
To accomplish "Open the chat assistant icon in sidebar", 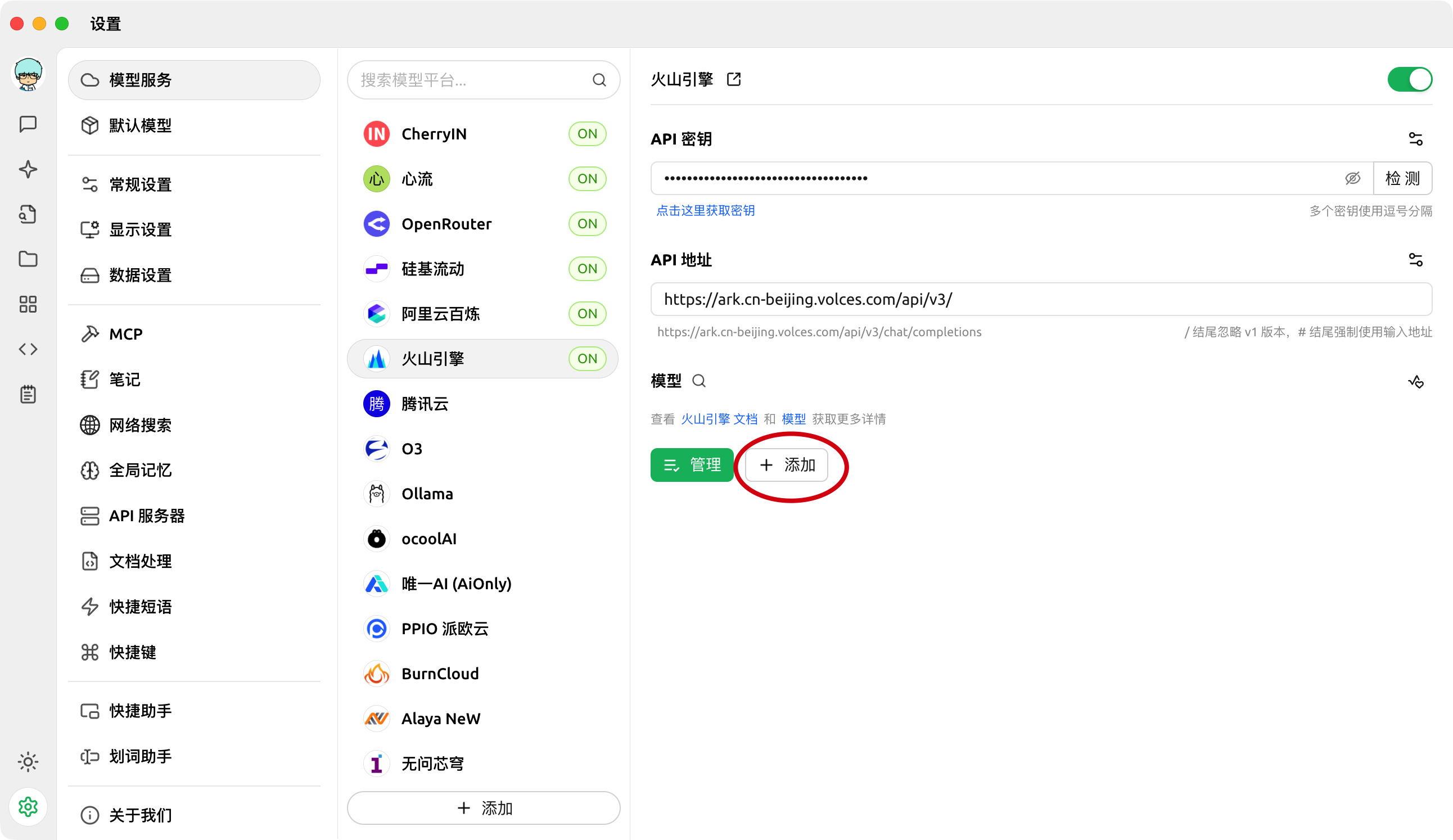I will tap(28, 124).
